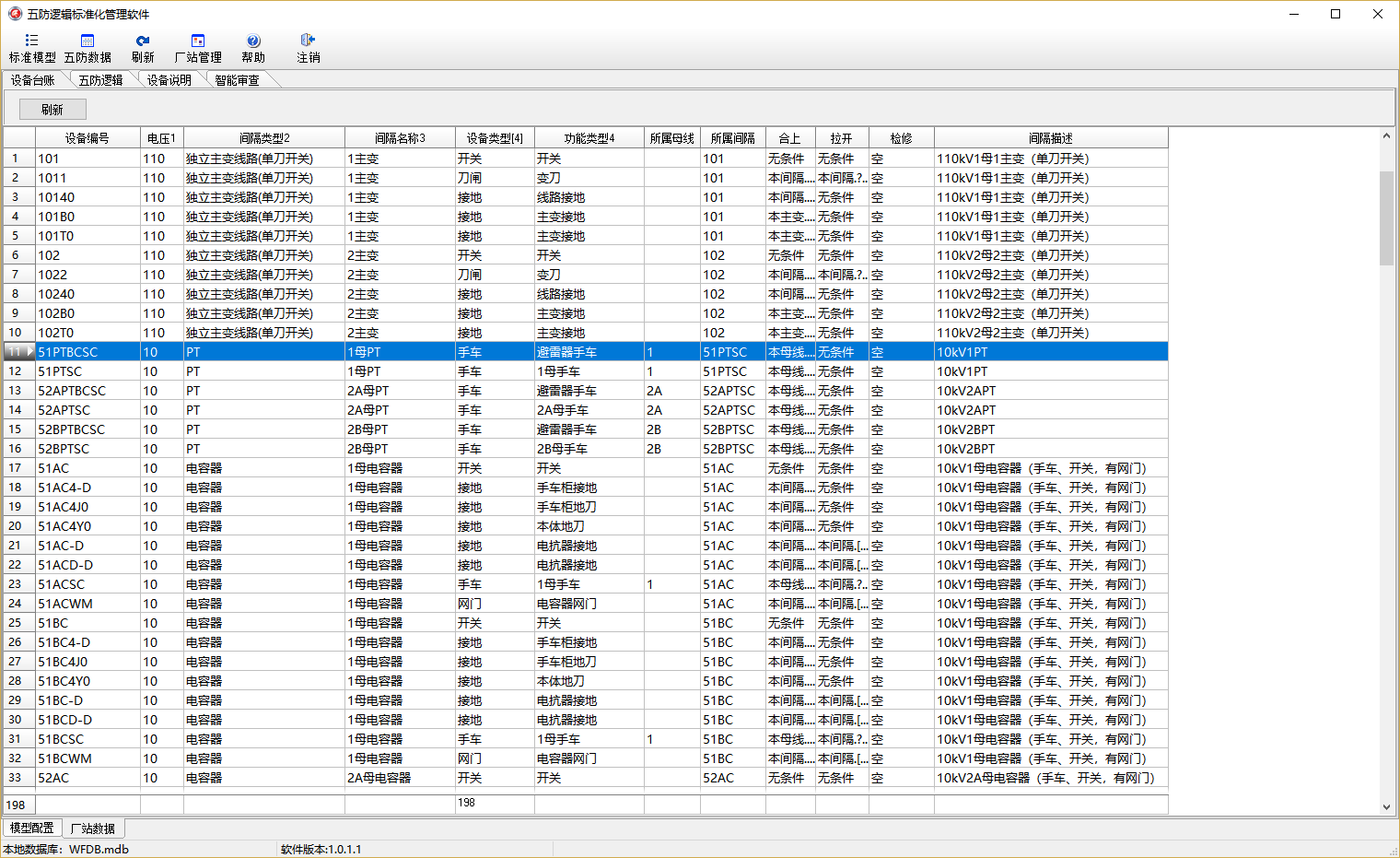Click the vertical scrollbar thumb
The image size is (1400, 858).
(x=1386, y=217)
